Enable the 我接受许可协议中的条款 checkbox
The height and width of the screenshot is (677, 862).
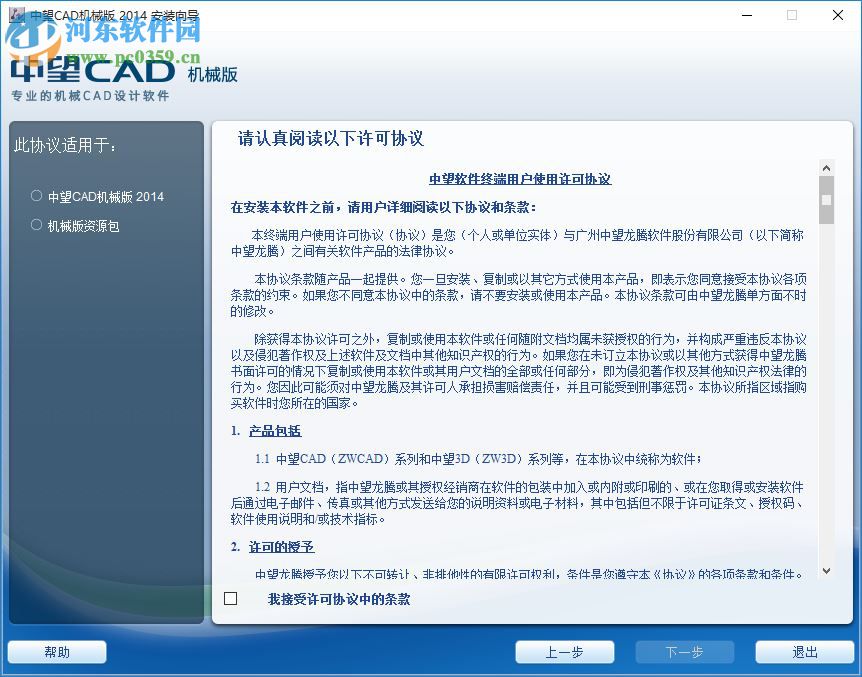pyautogui.click(x=231, y=598)
